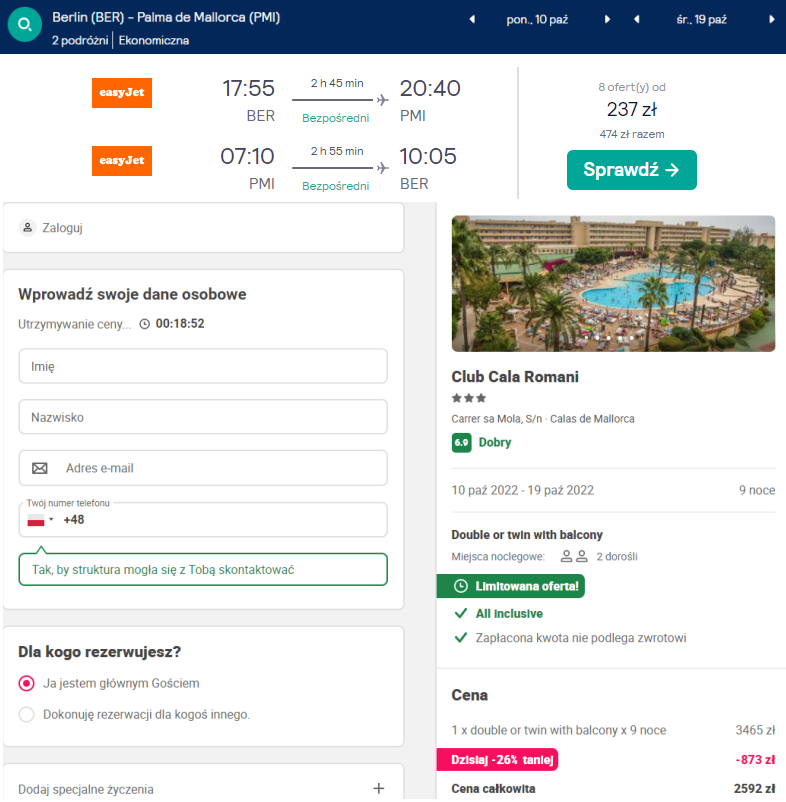Click the Nazwisko input field
This screenshot has height=802, width=786.
pos(203,417)
